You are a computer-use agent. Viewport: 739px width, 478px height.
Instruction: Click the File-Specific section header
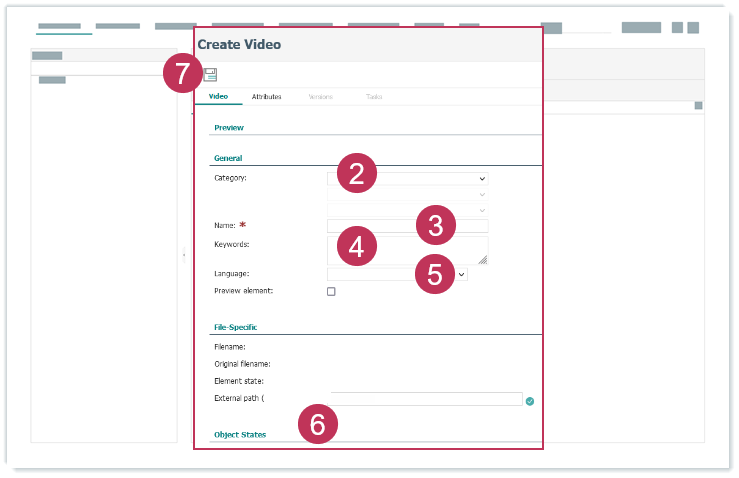tap(237, 327)
